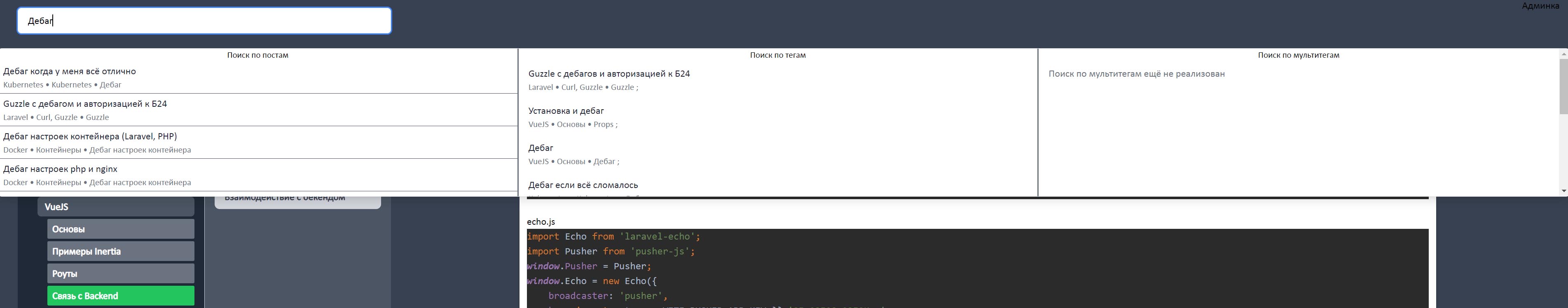The height and width of the screenshot is (308, 1568).
Task: Open post 'Дебаг настроек php и nginx'
Action: [x=60, y=169]
